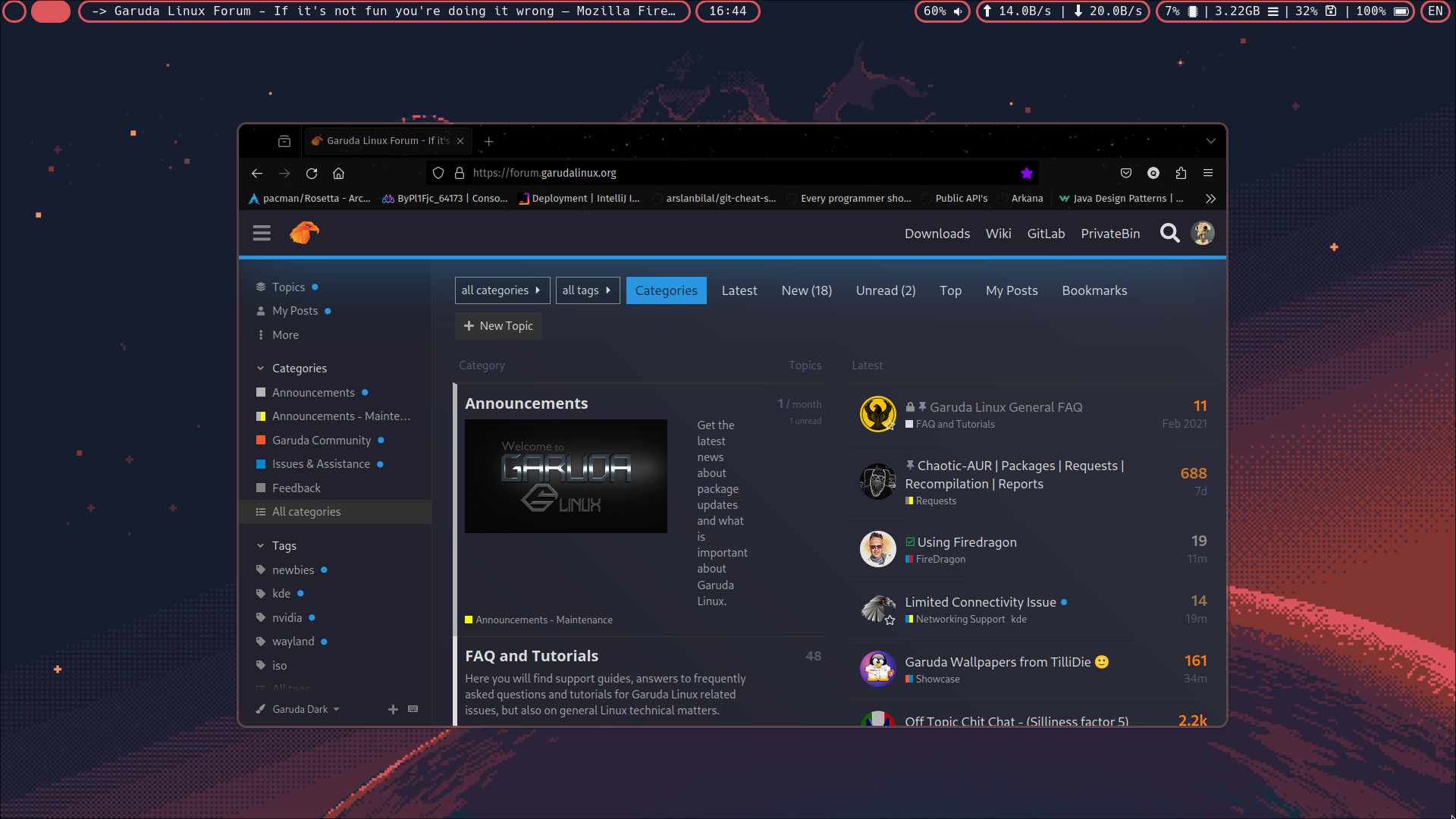Open Topics in the sidebar
Viewport: 1456px width, 819px height.
[288, 287]
